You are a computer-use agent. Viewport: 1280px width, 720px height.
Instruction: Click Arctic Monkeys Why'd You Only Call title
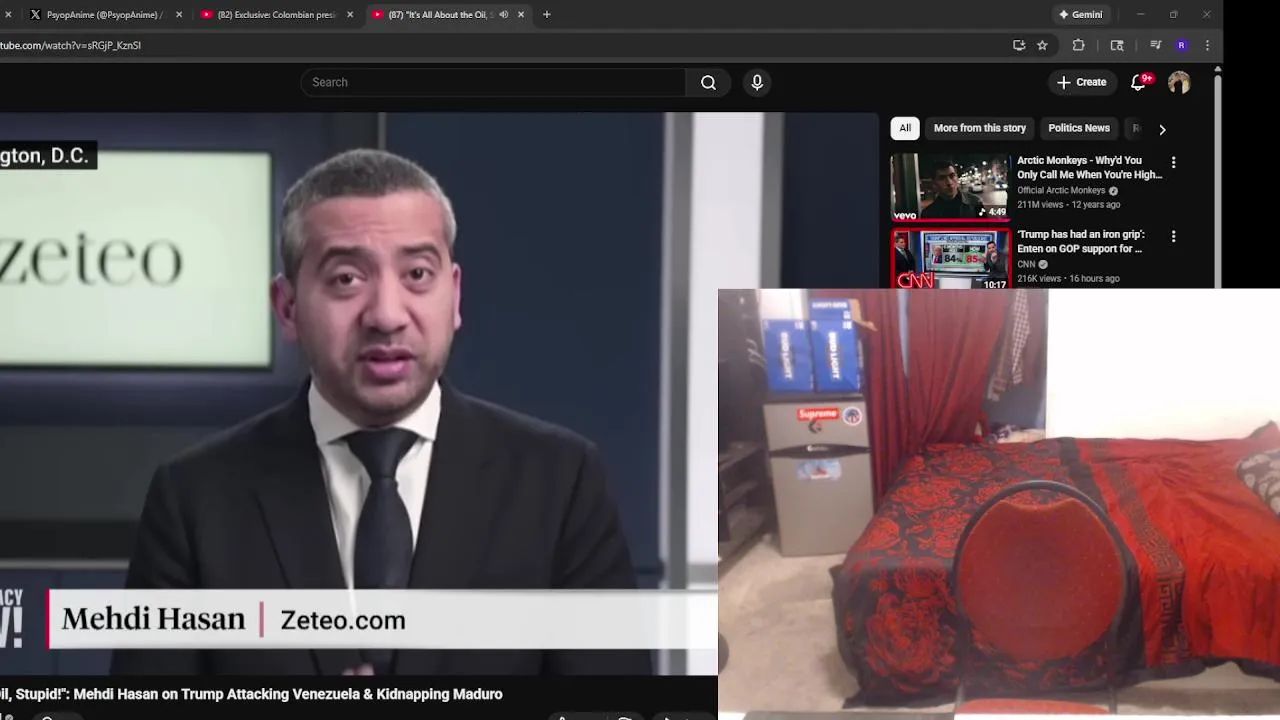pyautogui.click(x=1089, y=167)
